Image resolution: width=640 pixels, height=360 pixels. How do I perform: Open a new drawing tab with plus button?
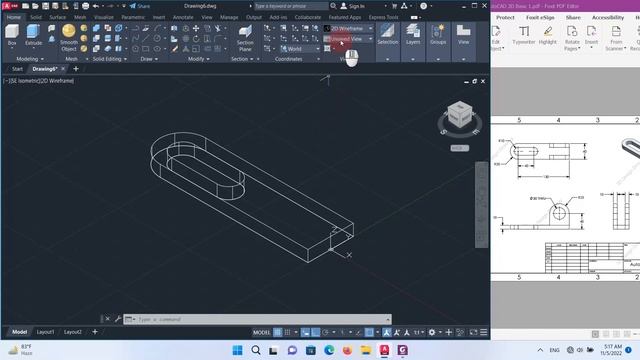pos(76,69)
